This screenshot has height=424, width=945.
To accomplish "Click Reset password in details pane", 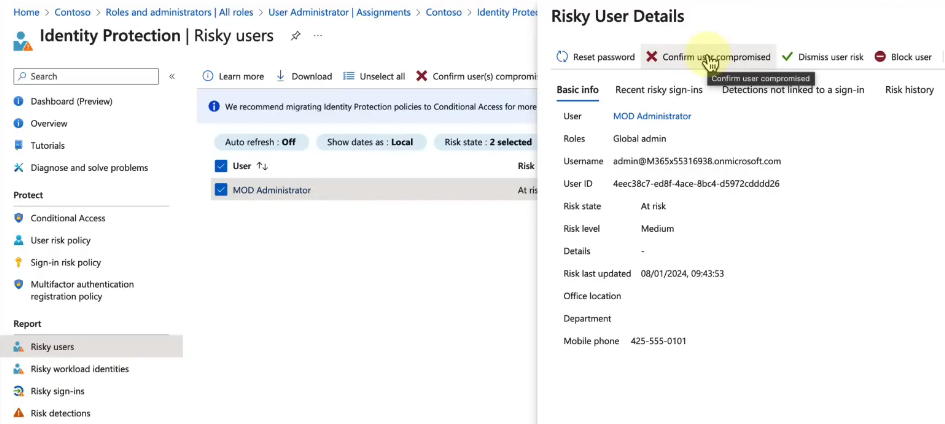I will 595,57.
